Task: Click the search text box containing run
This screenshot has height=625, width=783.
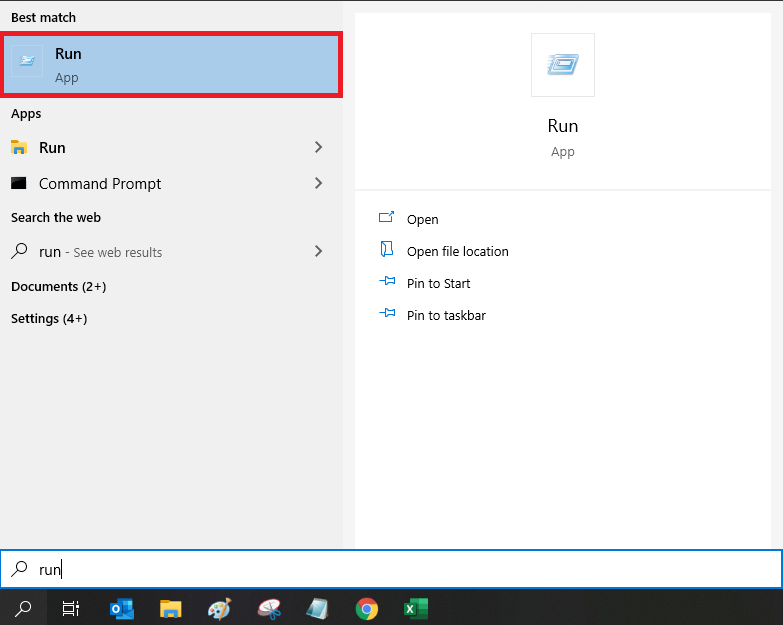Action: pos(400,569)
